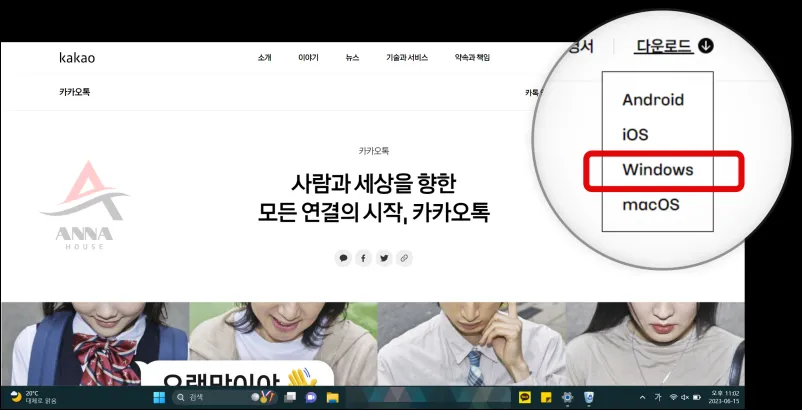Viewport: 802px width, 410px height.
Task: Open the Settings gear in taskbar
Action: point(567,397)
